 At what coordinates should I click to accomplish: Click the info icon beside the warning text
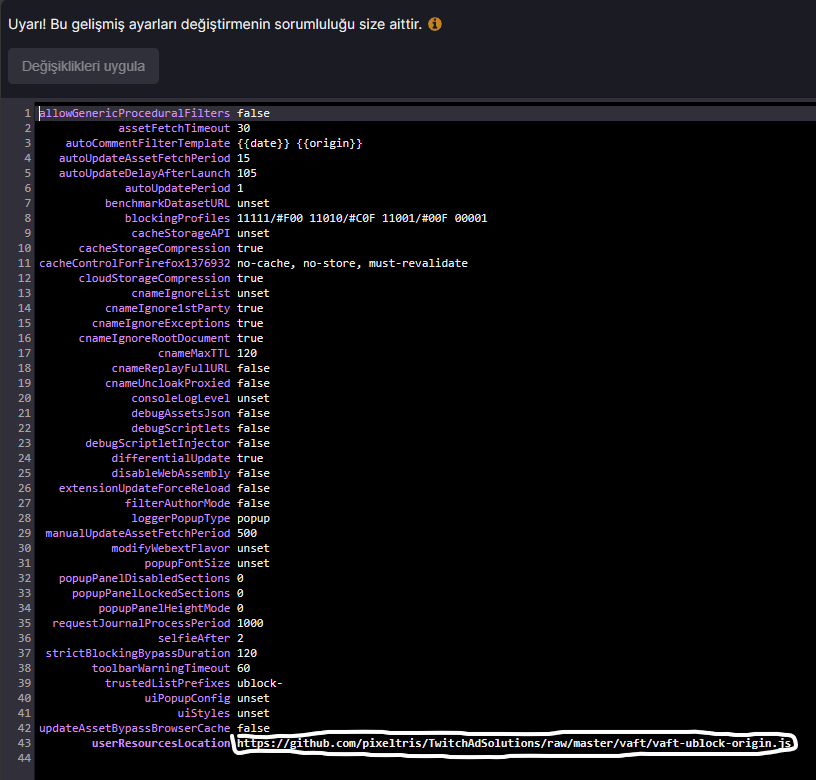435,24
